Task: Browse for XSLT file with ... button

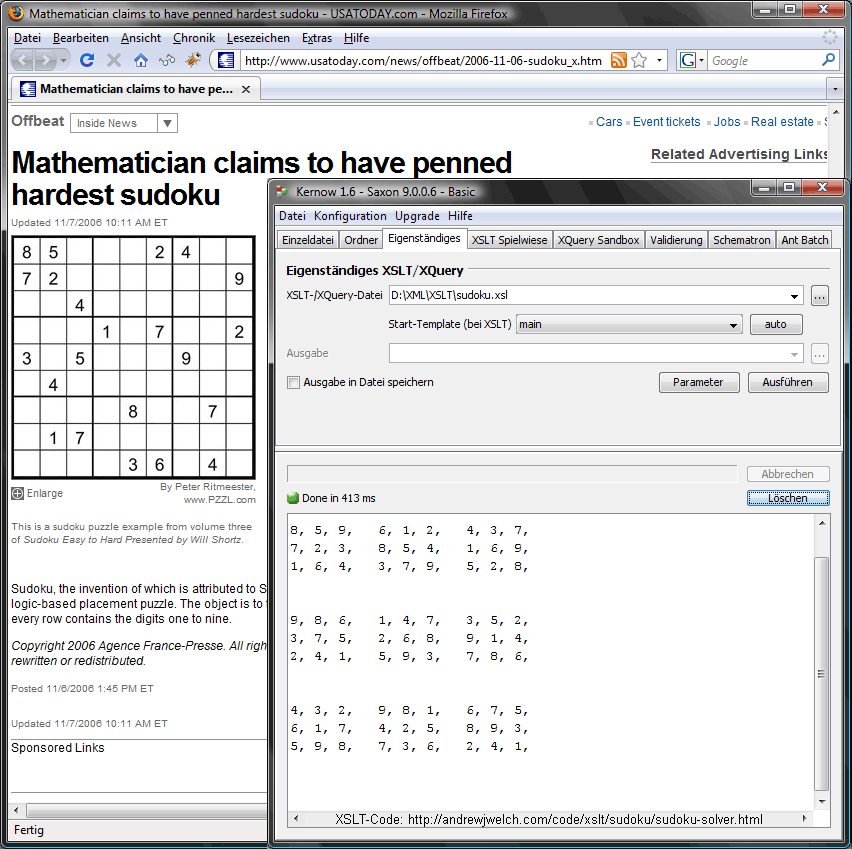Action: point(819,296)
